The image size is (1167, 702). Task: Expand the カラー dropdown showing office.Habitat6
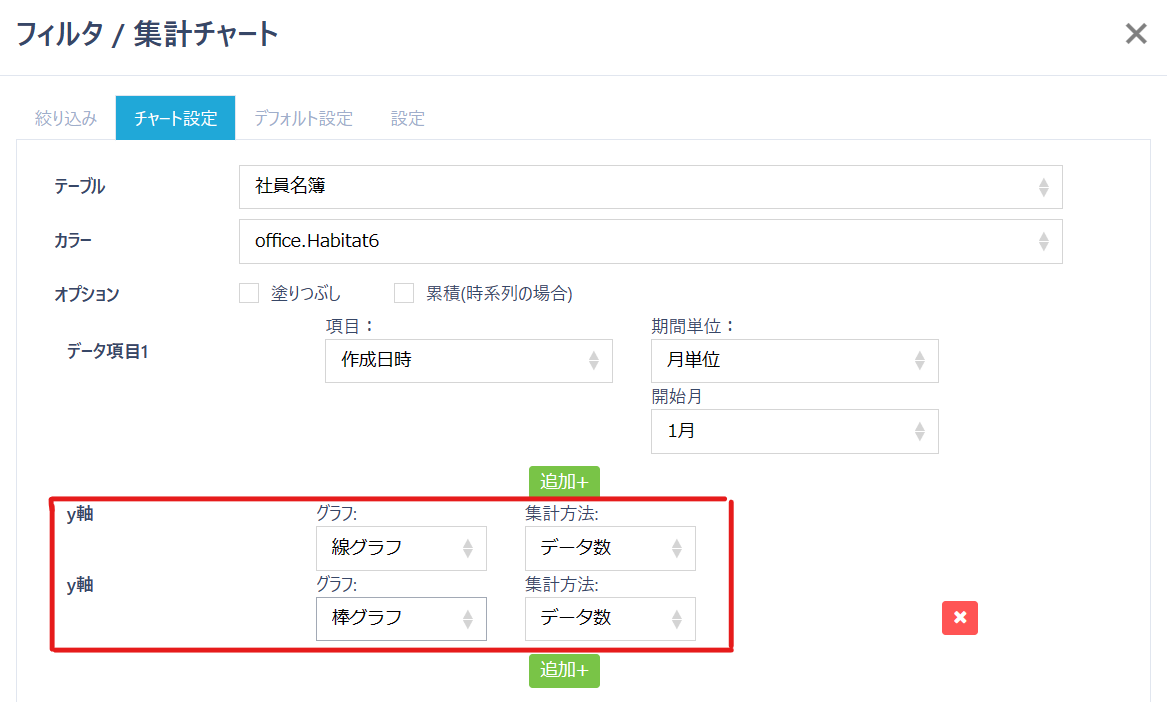pyautogui.click(x=650, y=241)
